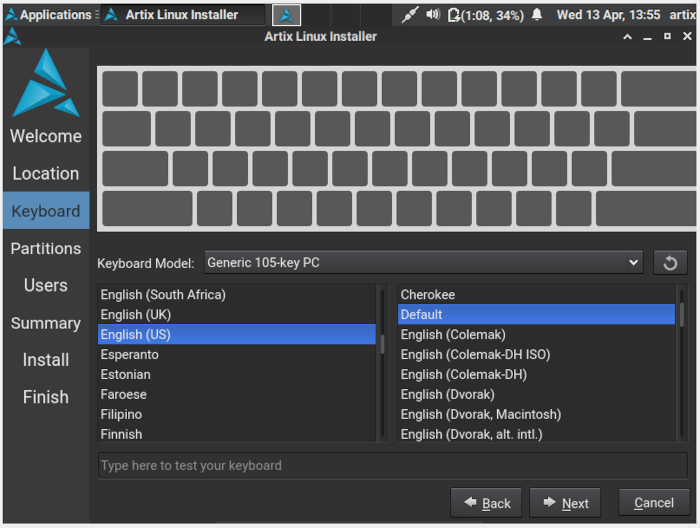Go to the Finish step
The image size is (700, 528).
(46, 397)
